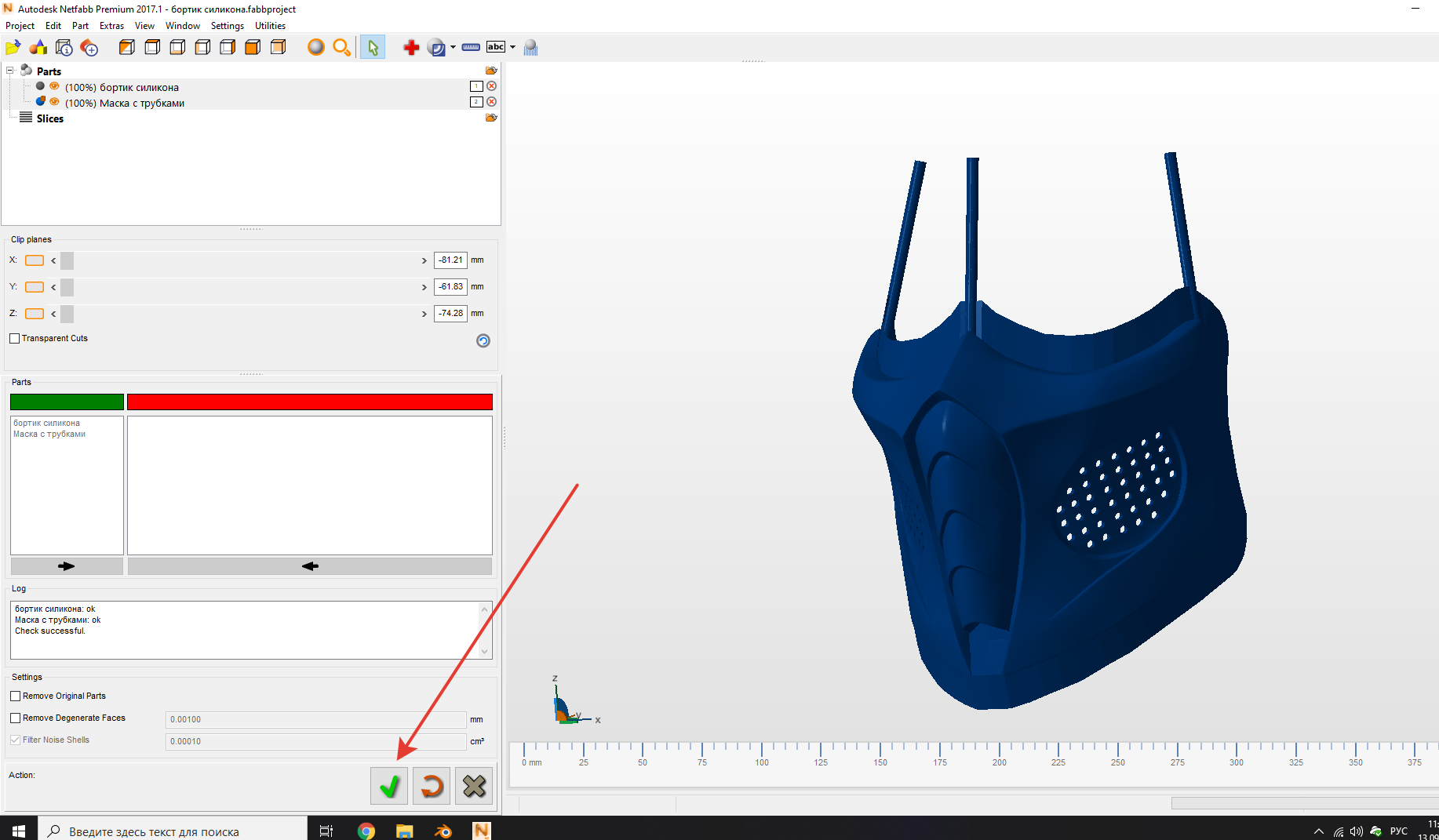Click the orange-ringed sphere zoom icon
The image size is (1439, 840).
click(316, 48)
